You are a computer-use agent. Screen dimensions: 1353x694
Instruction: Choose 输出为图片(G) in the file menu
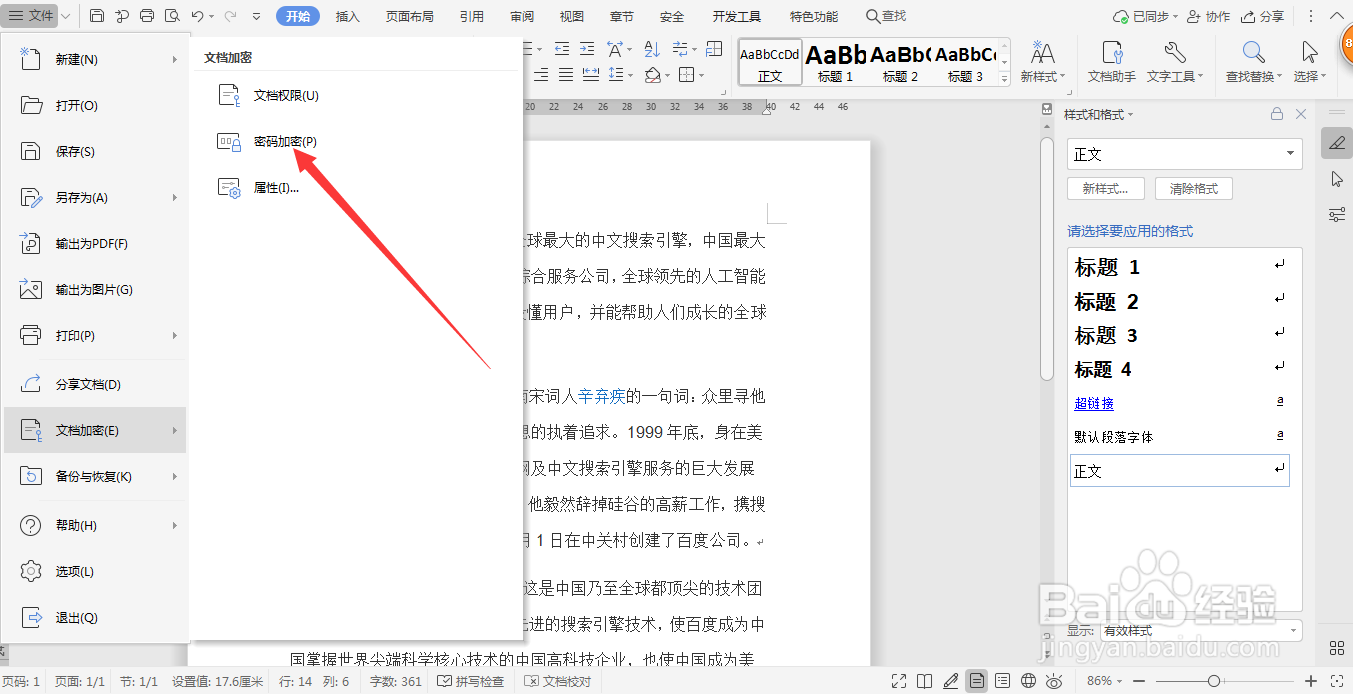coord(96,289)
